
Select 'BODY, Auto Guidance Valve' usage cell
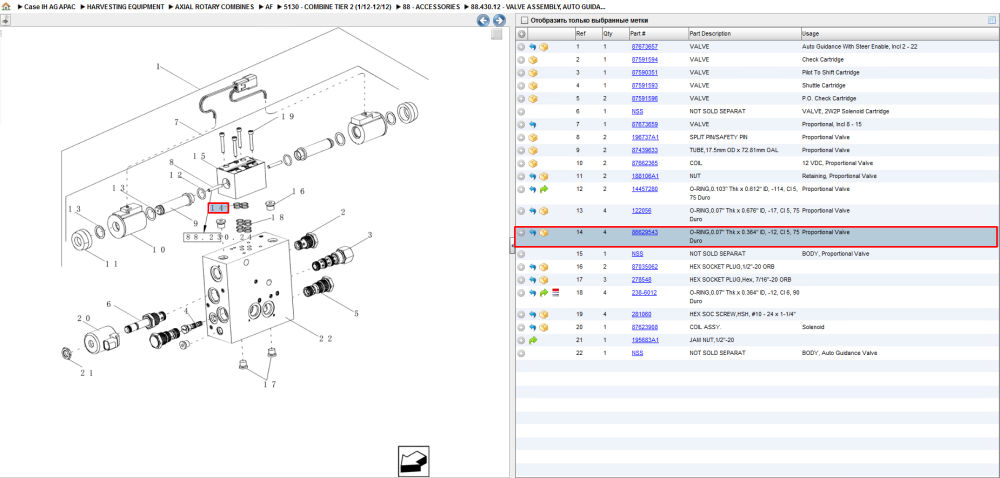click(x=840, y=353)
